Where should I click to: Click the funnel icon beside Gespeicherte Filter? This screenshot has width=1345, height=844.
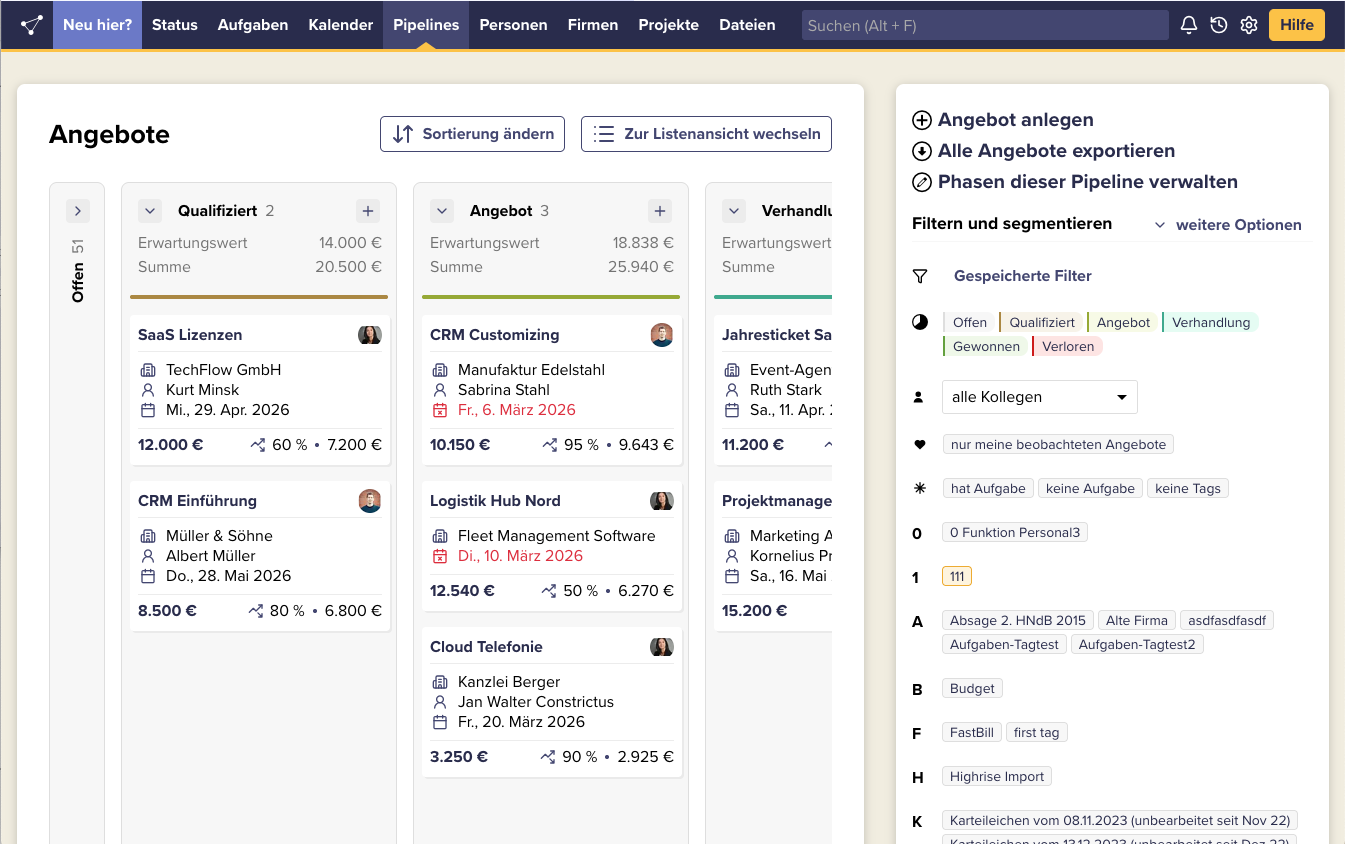[x=919, y=275]
